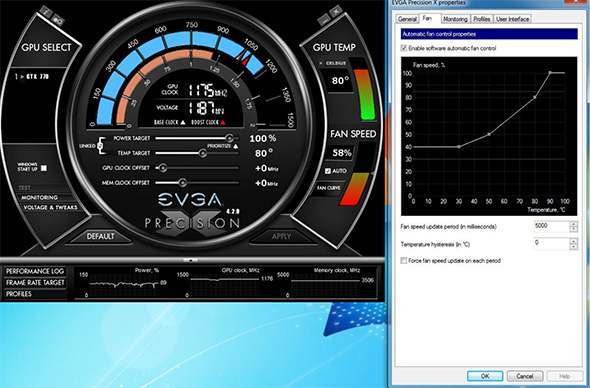Open the Monitoring button in left panel
The width and height of the screenshot is (590, 388).
pyautogui.click(x=40, y=198)
